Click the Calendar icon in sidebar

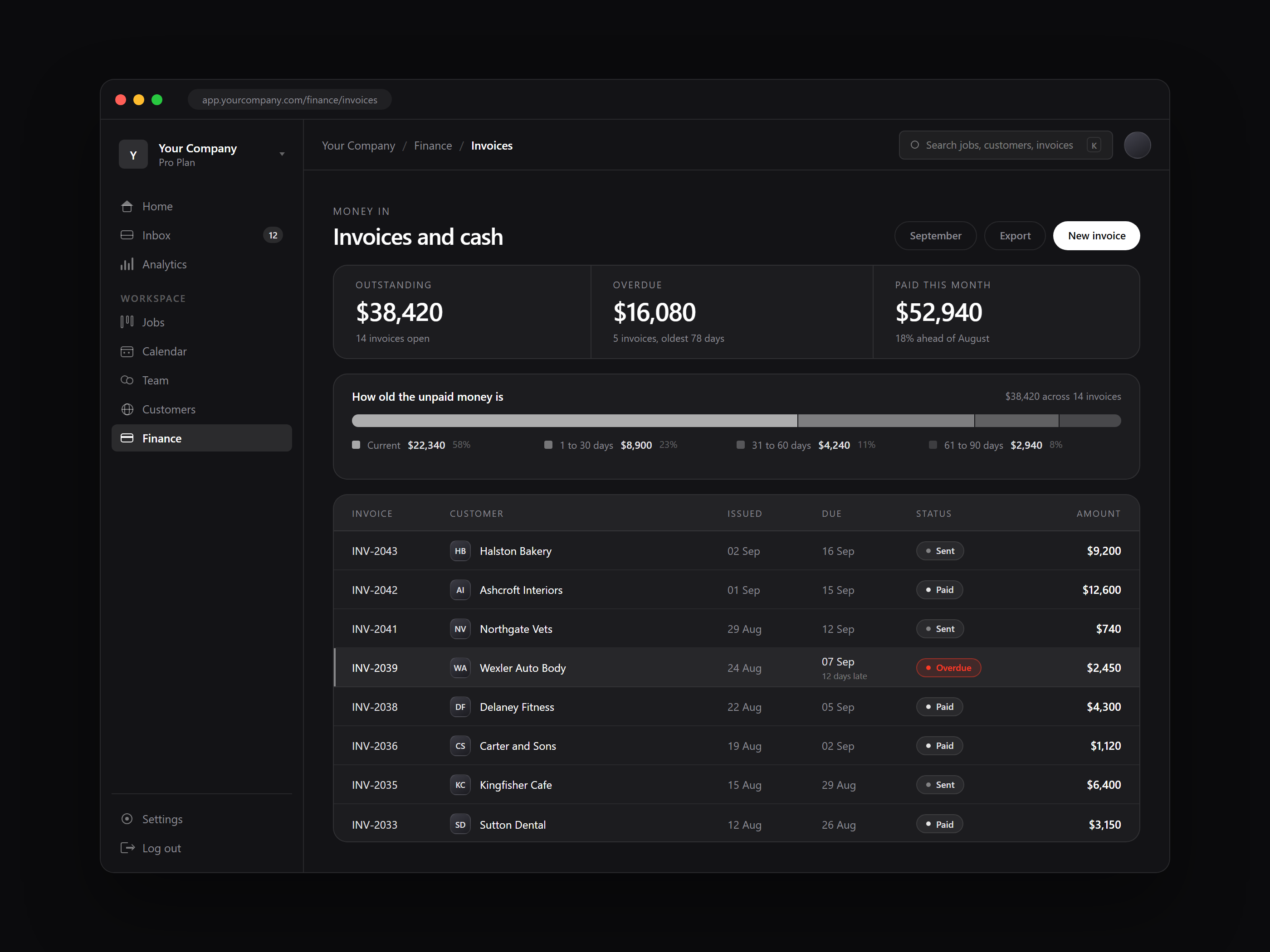[x=127, y=351]
